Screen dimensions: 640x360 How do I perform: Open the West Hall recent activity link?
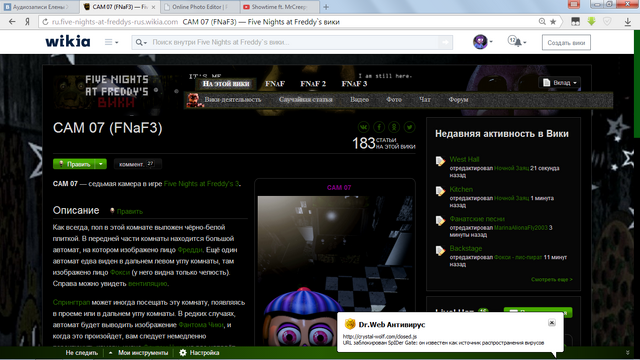pyautogui.click(x=464, y=159)
